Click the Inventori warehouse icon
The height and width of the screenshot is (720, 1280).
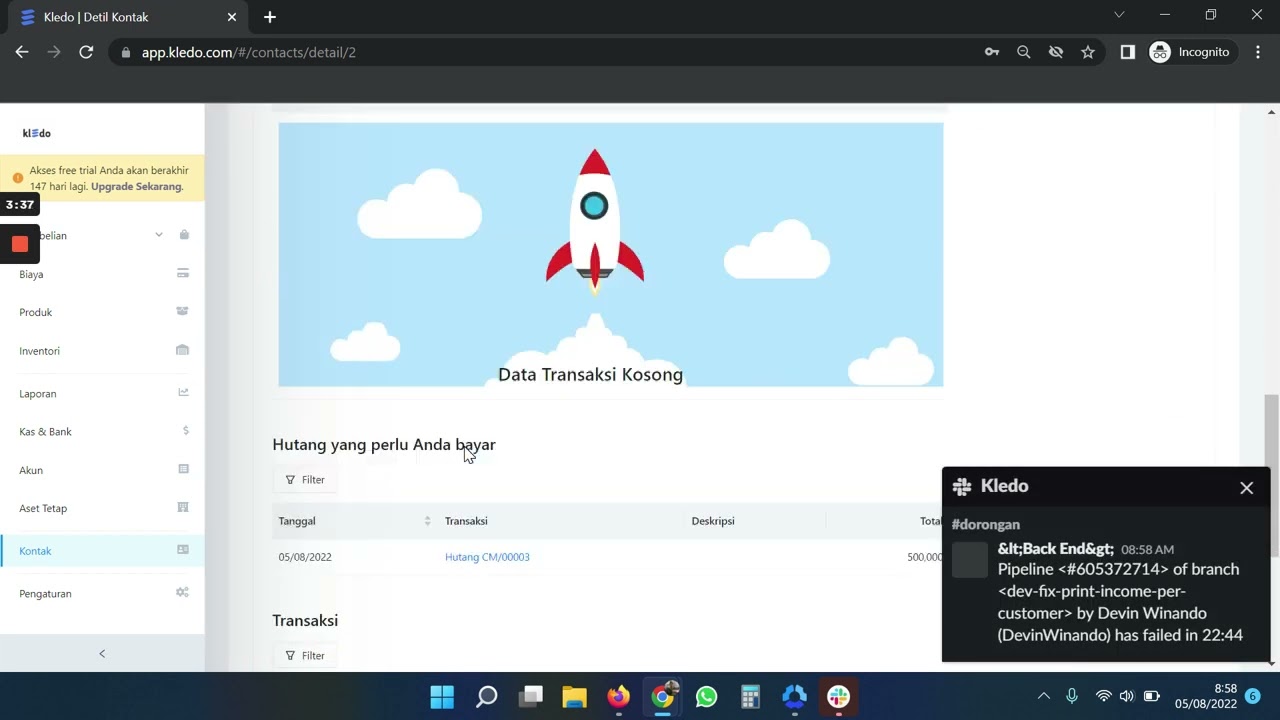(x=183, y=350)
